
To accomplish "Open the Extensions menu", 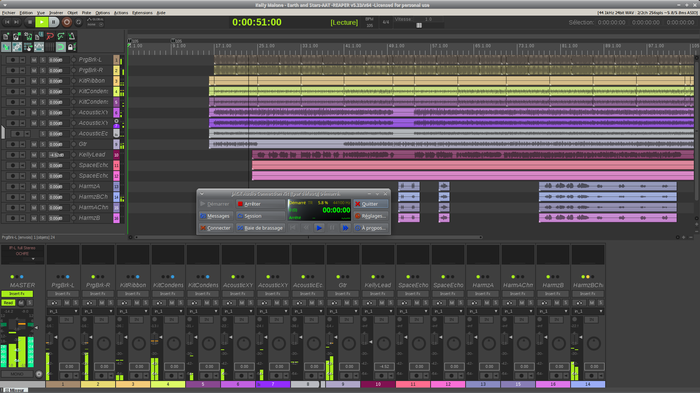I will [x=142, y=13].
